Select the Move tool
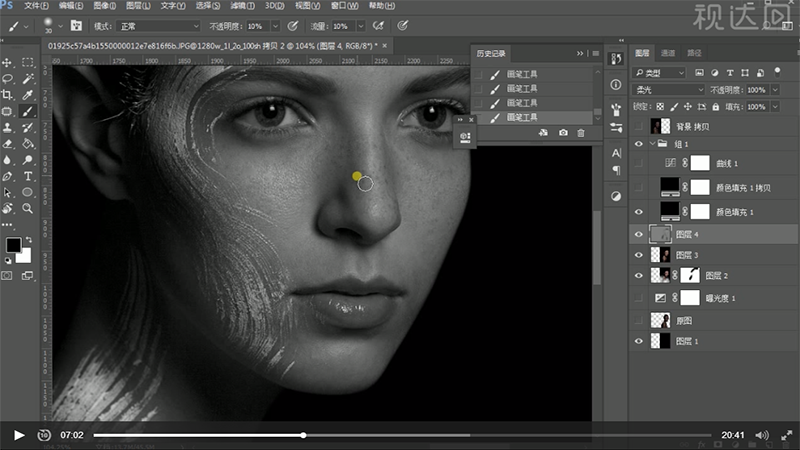 [x=7, y=62]
